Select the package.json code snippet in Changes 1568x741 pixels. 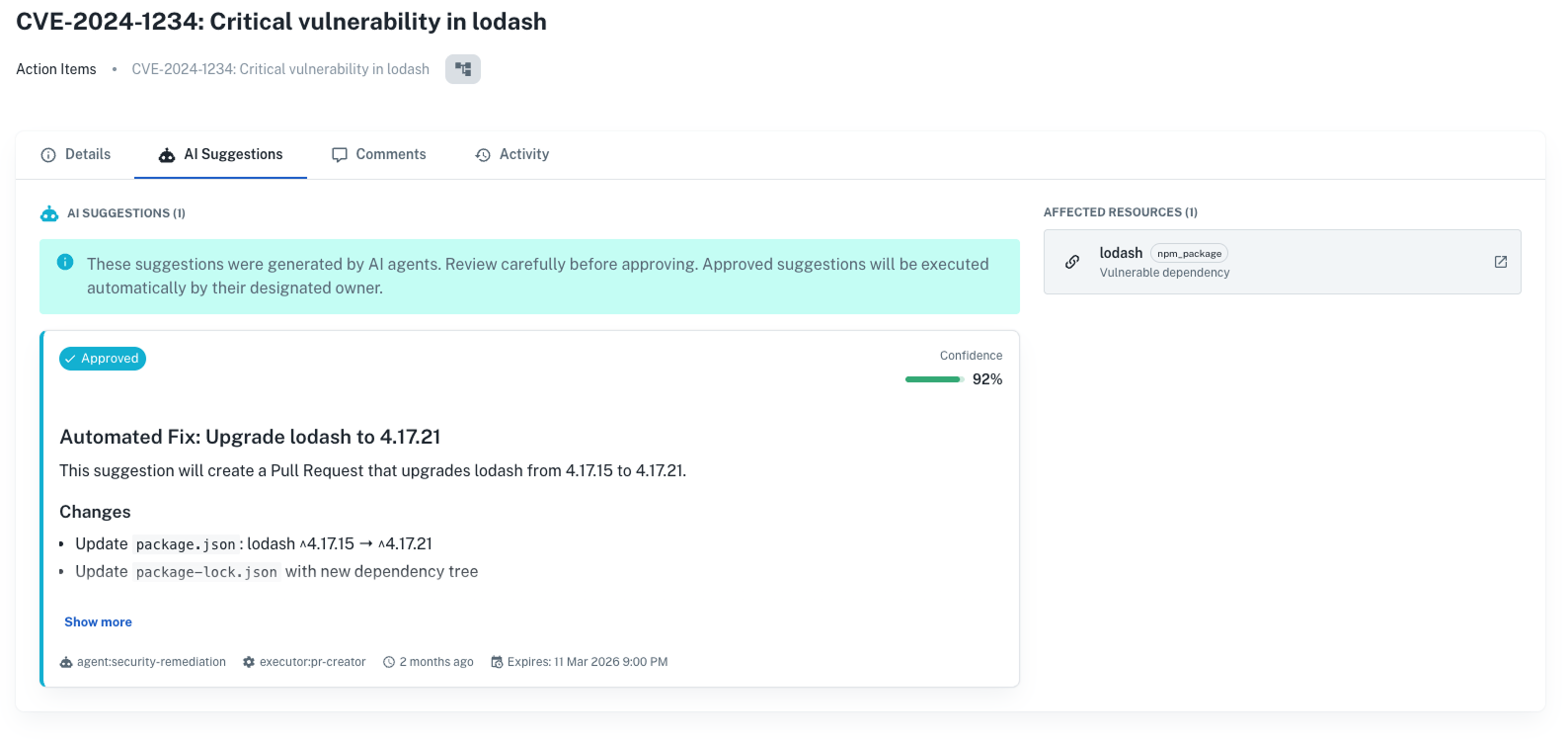[x=186, y=543]
